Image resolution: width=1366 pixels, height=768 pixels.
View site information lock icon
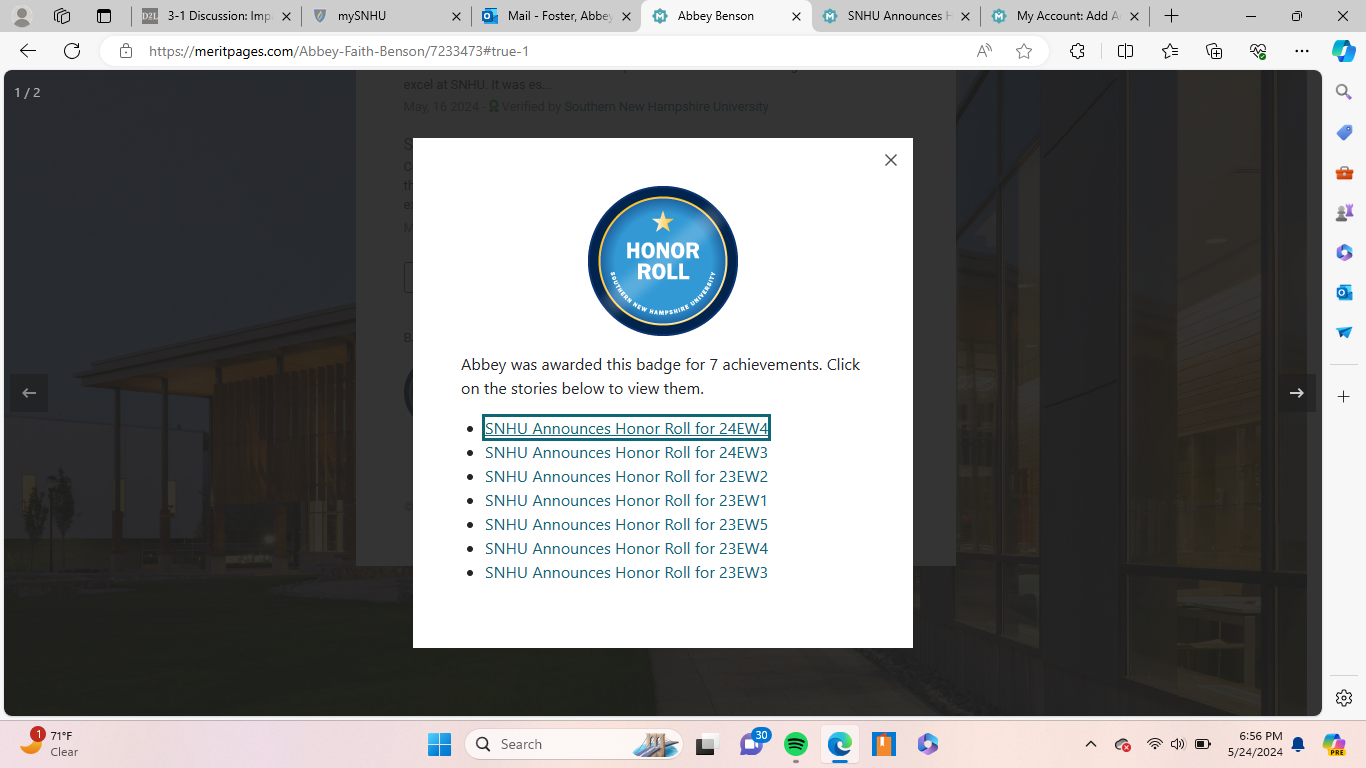[x=125, y=51]
